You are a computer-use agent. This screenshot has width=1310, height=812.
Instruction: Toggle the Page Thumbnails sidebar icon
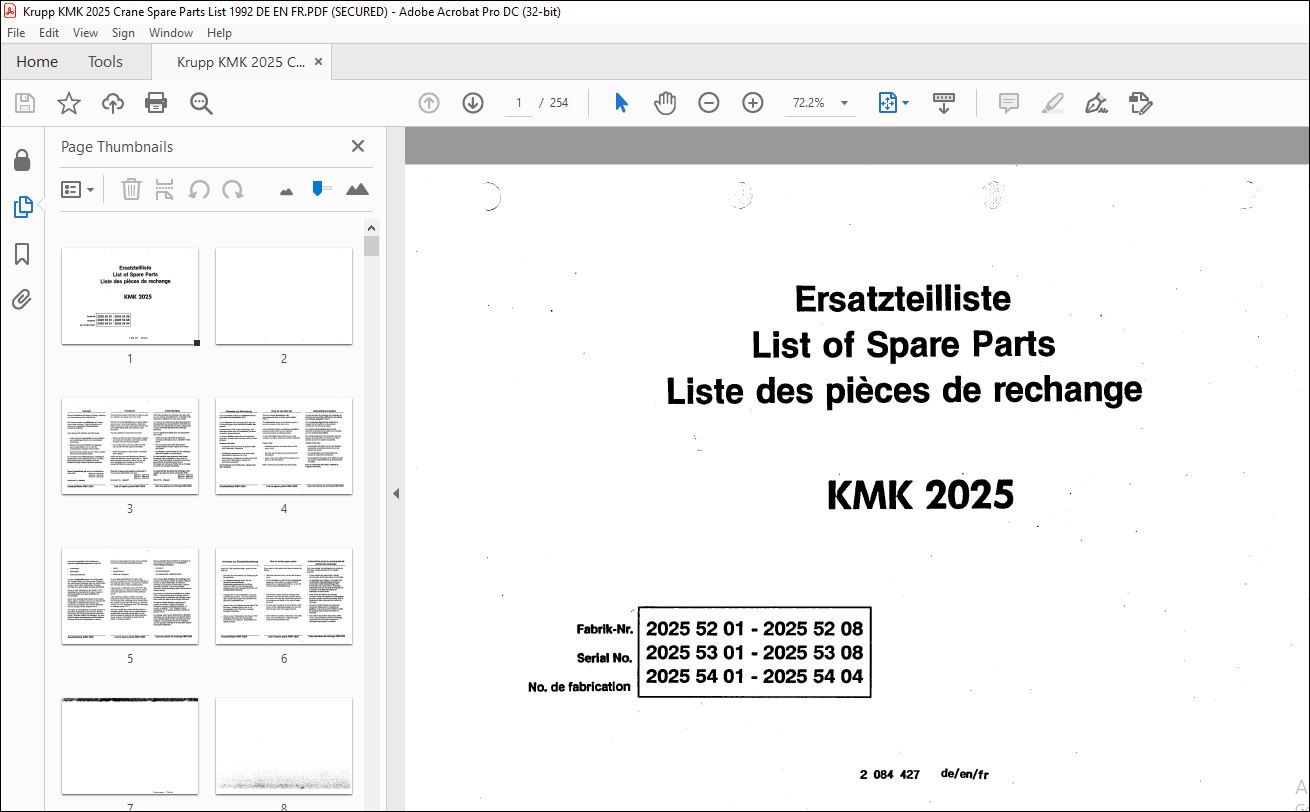pyautogui.click(x=22, y=207)
